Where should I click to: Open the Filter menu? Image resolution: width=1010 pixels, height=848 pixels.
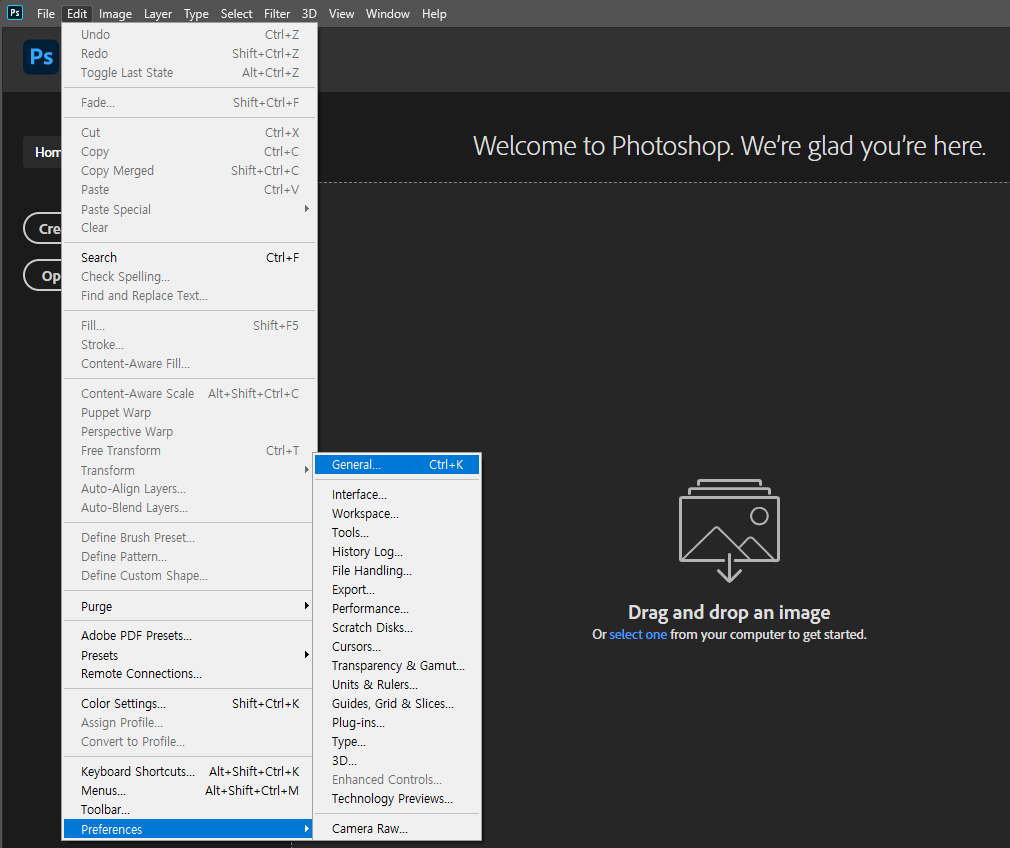pyautogui.click(x=277, y=14)
